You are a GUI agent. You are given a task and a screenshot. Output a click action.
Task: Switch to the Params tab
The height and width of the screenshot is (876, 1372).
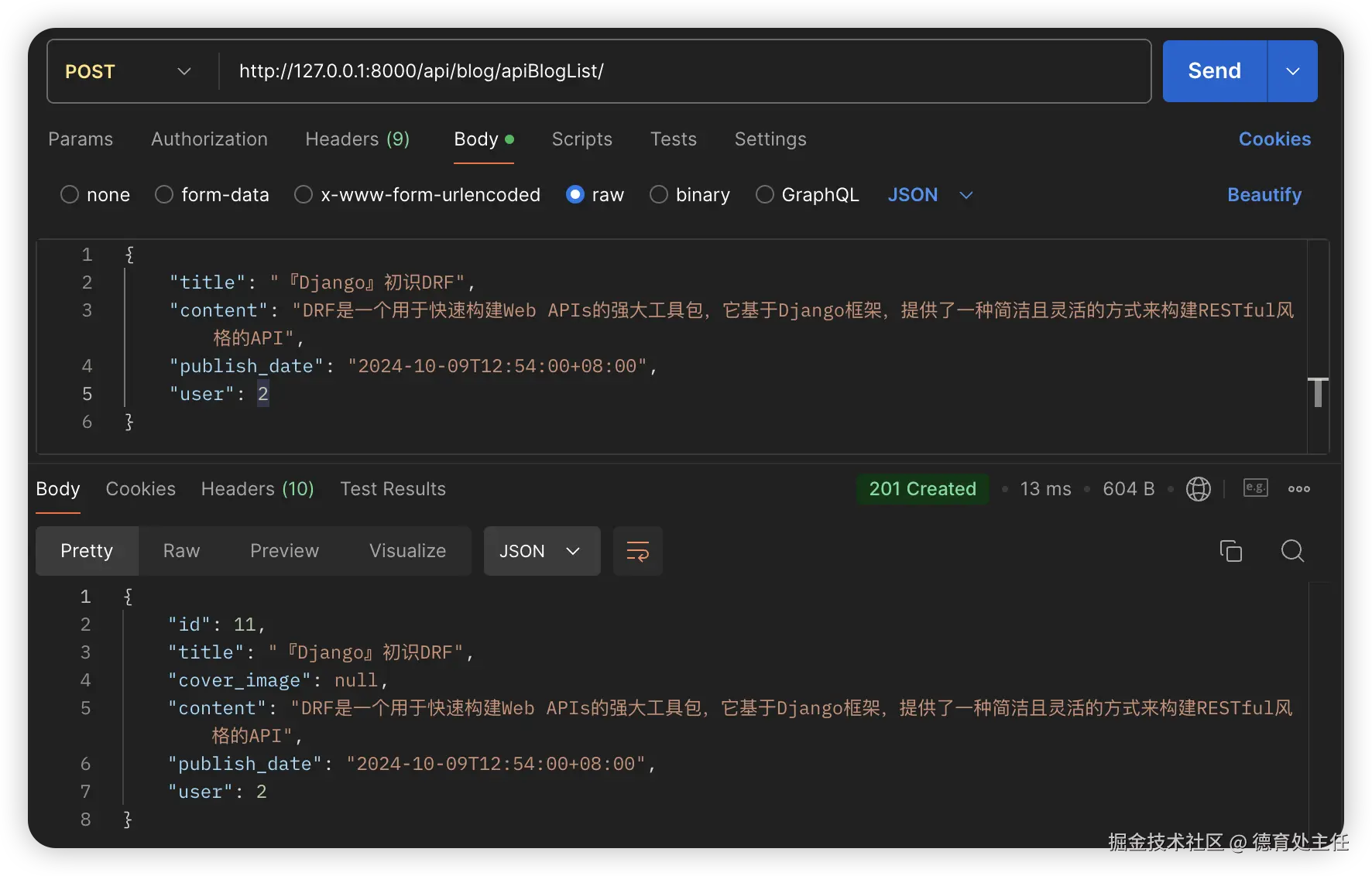pos(81,139)
